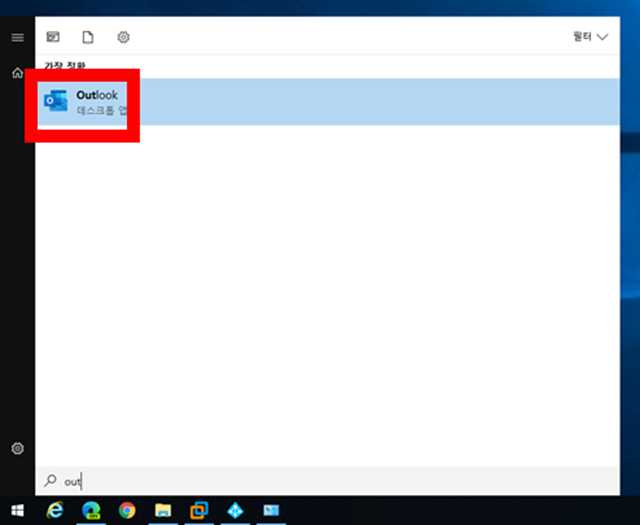
Task: Open the Outlook desktop app result
Action: tap(328, 102)
